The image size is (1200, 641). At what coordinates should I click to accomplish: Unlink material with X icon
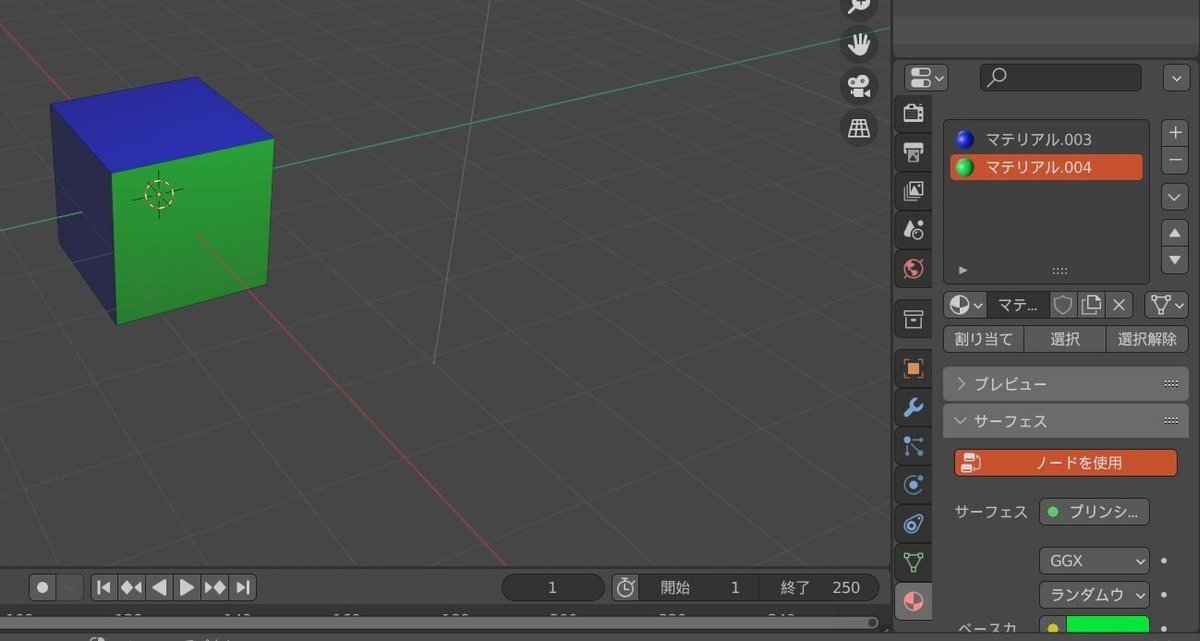tap(1119, 305)
